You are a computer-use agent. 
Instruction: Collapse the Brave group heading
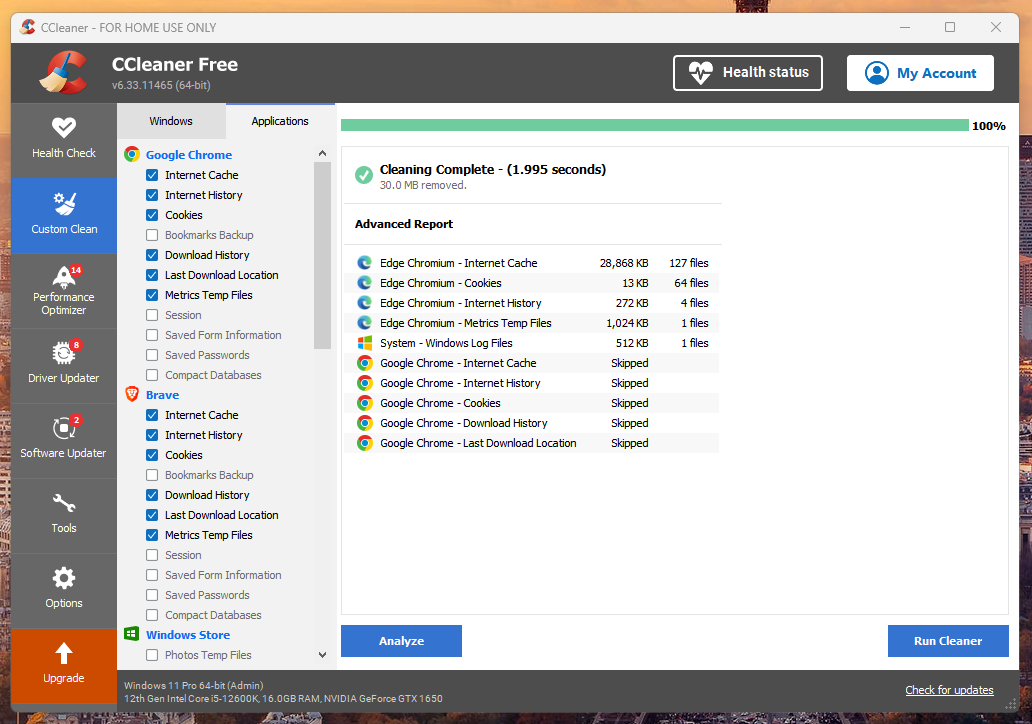[163, 395]
